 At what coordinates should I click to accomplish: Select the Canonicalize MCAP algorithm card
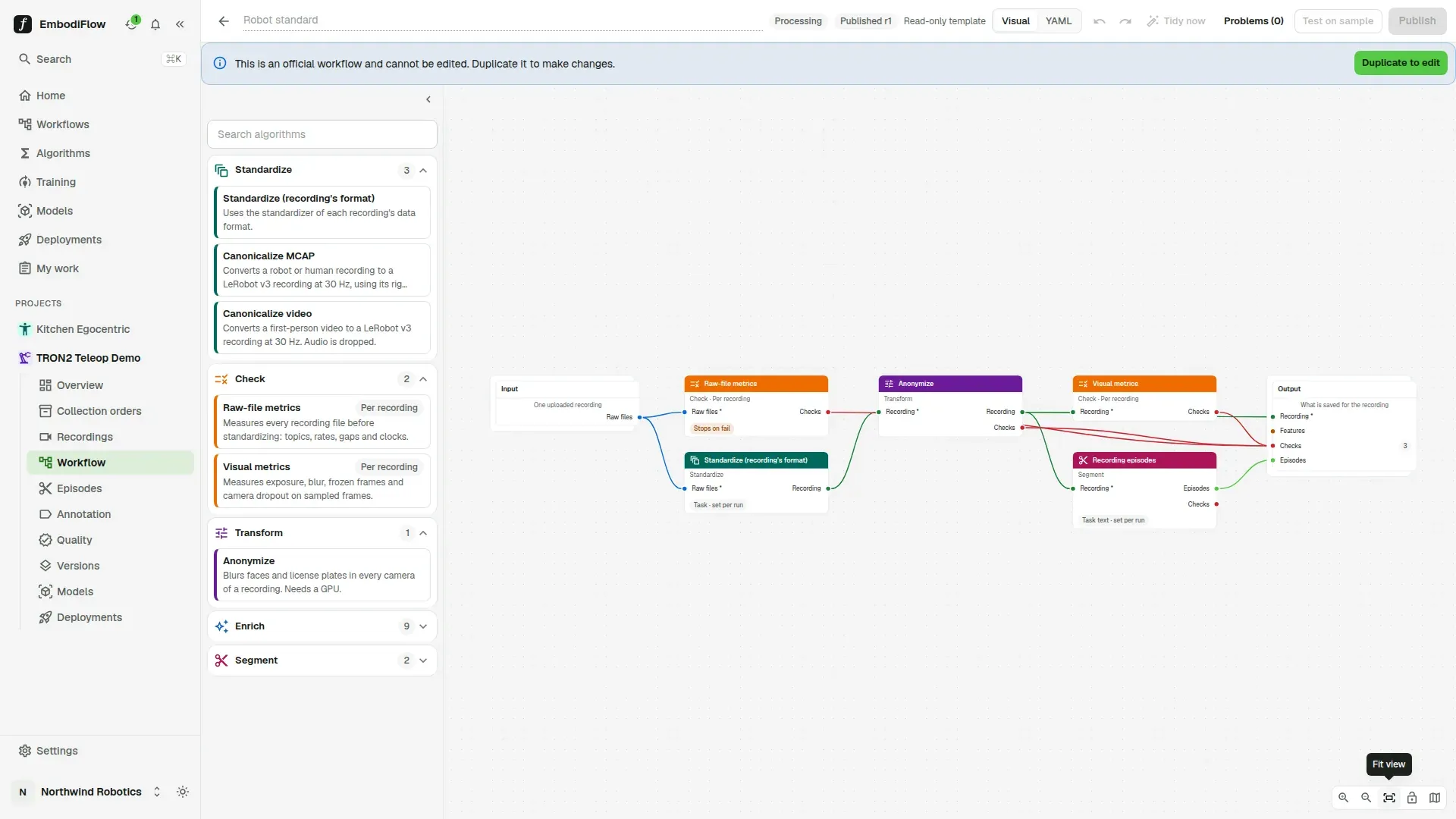click(322, 270)
